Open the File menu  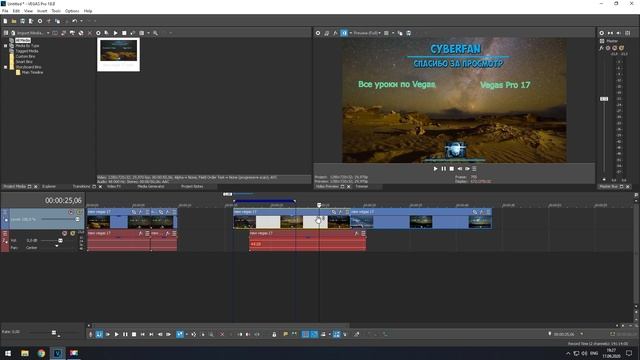click(x=5, y=11)
